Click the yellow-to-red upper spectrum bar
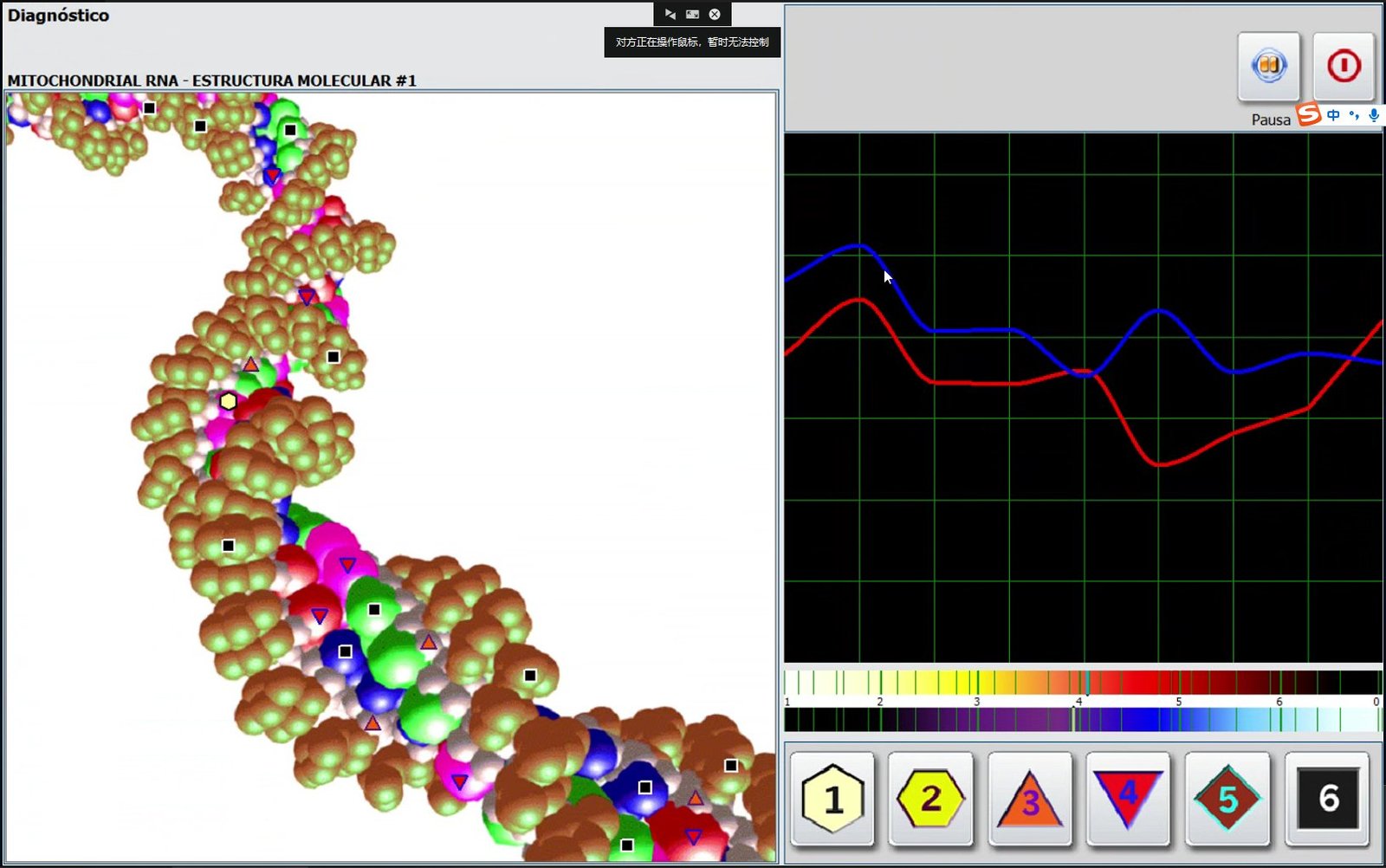The height and width of the screenshot is (868, 1386). tap(1083, 683)
